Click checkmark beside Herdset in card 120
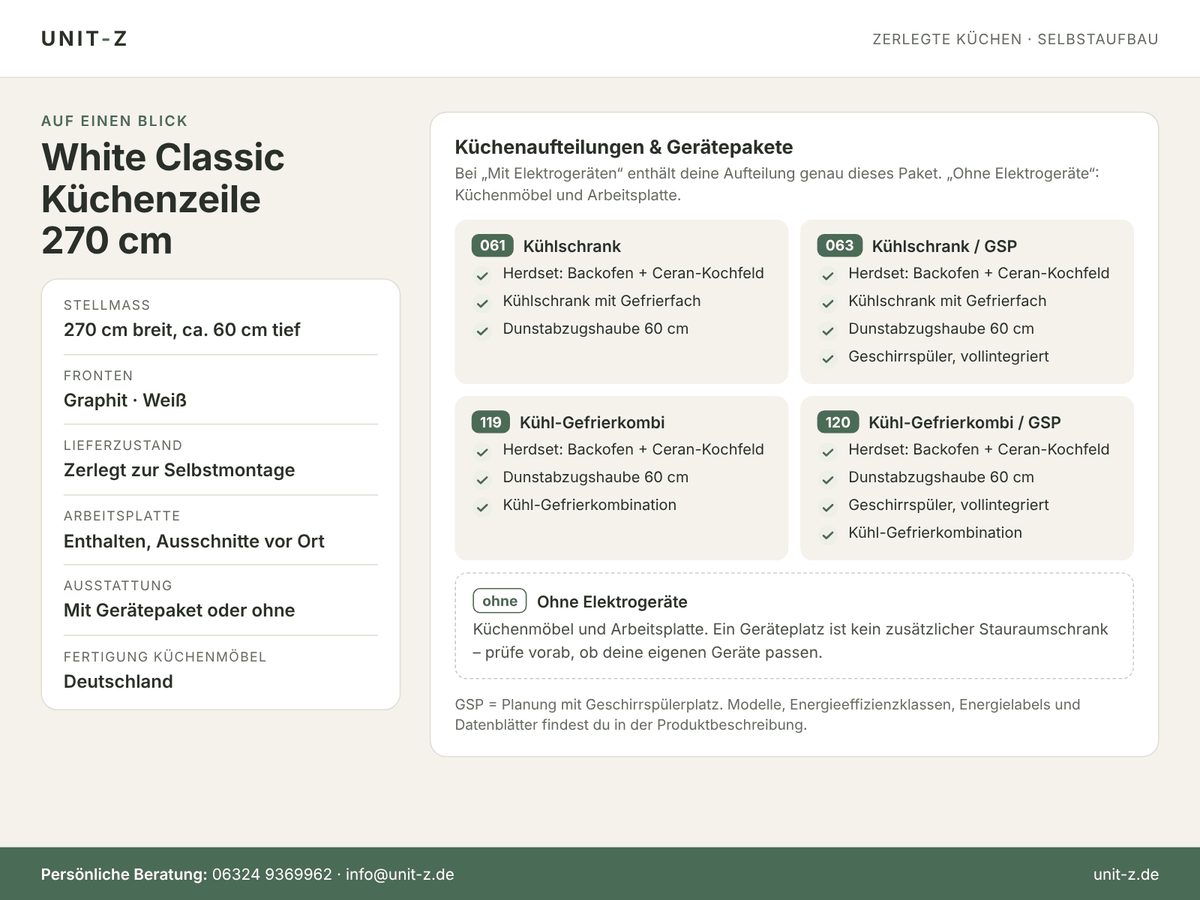Screen dimensions: 1200x900 [828, 451]
